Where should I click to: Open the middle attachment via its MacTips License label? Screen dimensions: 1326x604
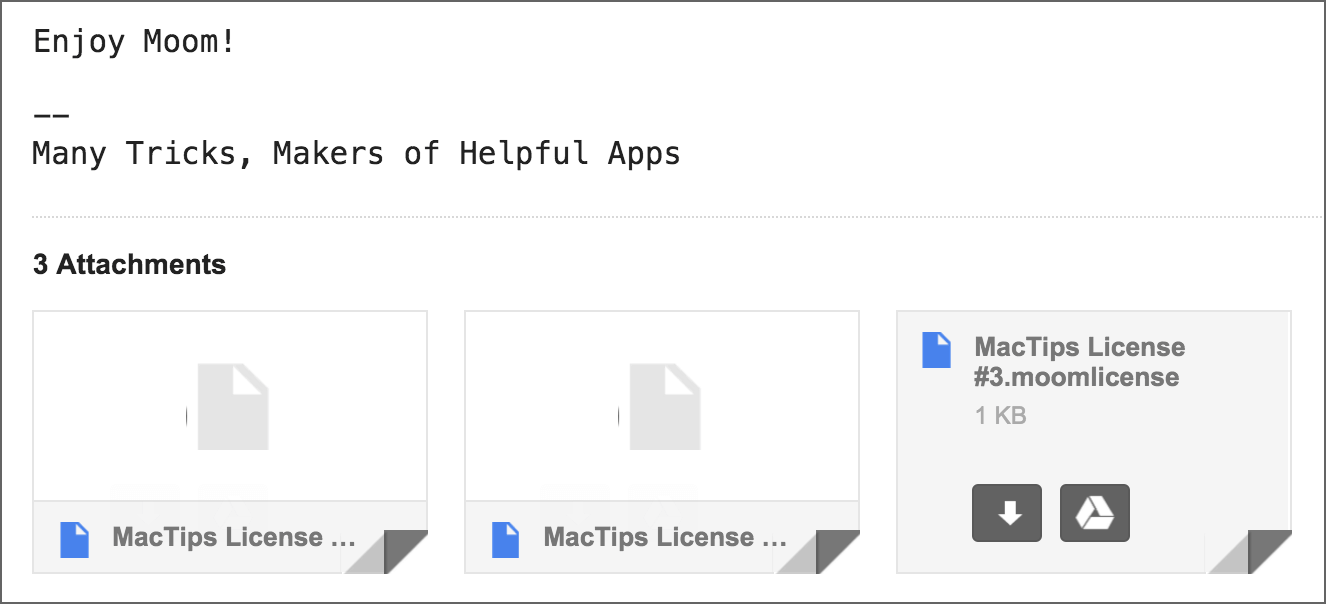665,538
